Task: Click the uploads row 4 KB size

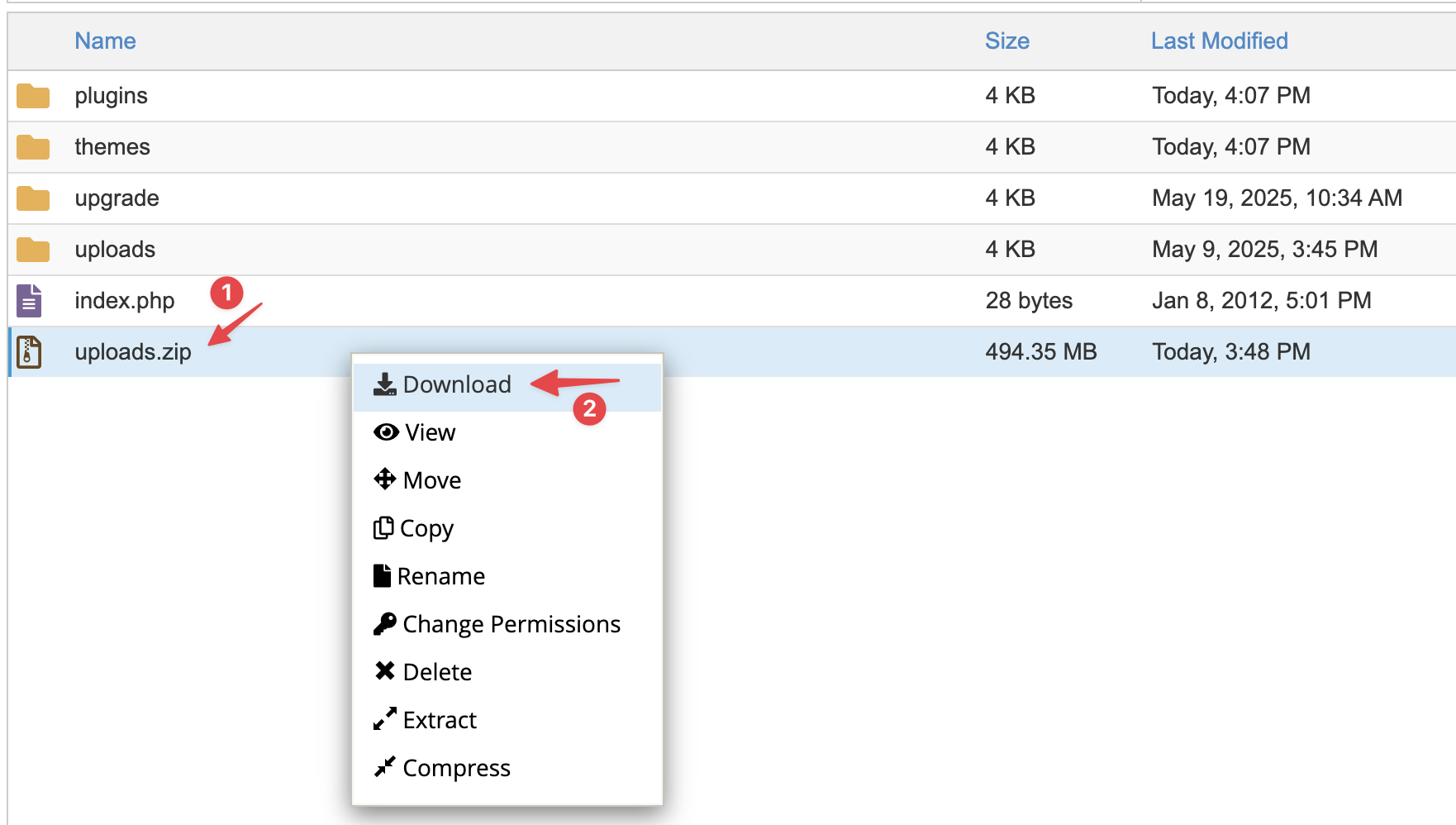Action: tap(1011, 250)
